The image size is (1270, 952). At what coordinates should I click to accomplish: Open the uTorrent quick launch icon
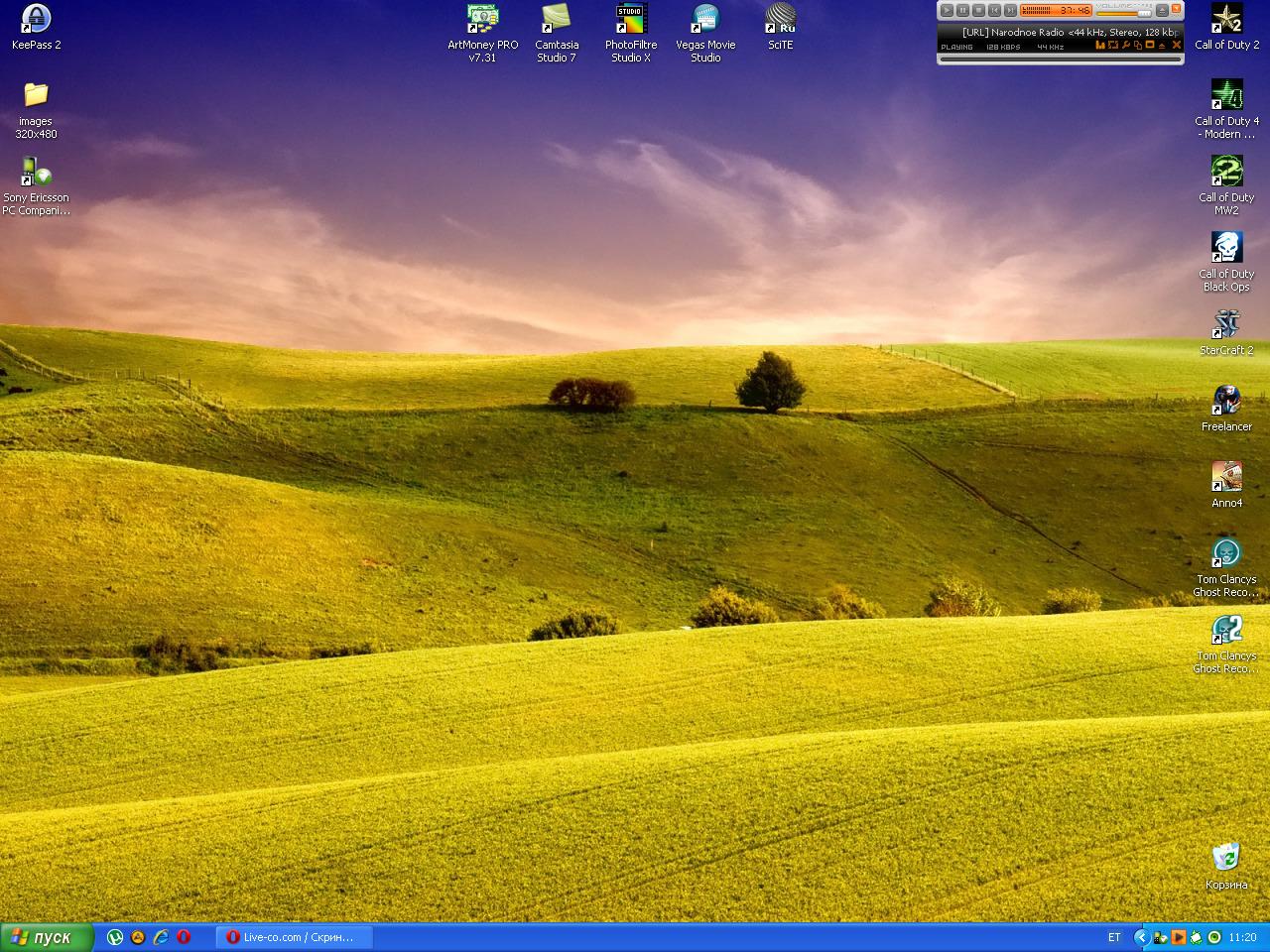pyautogui.click(x=115, y=937)
